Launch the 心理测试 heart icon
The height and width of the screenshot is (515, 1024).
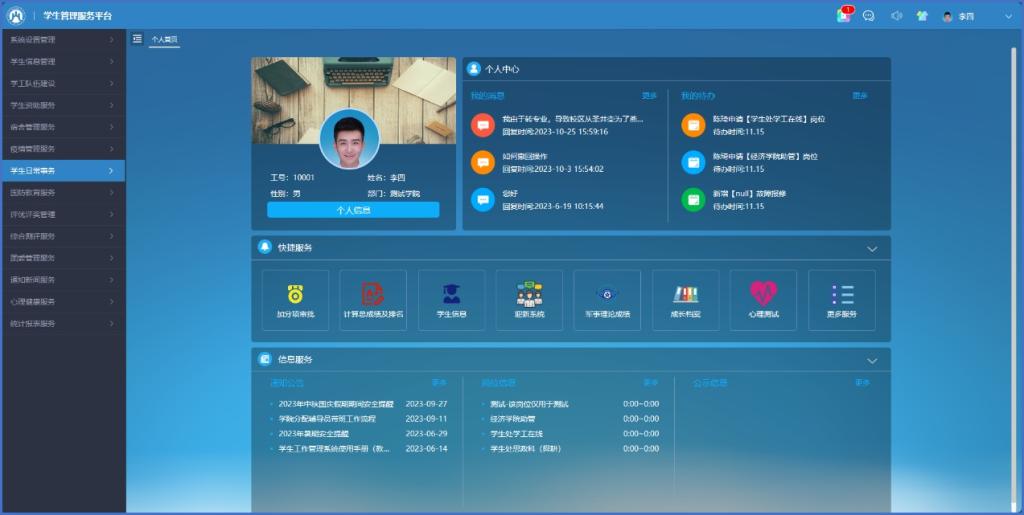(763, 295)
